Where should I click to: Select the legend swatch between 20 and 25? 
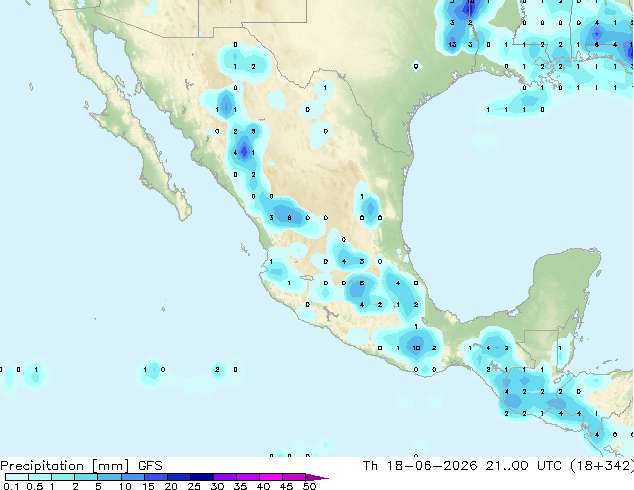[x=178, y=477]
